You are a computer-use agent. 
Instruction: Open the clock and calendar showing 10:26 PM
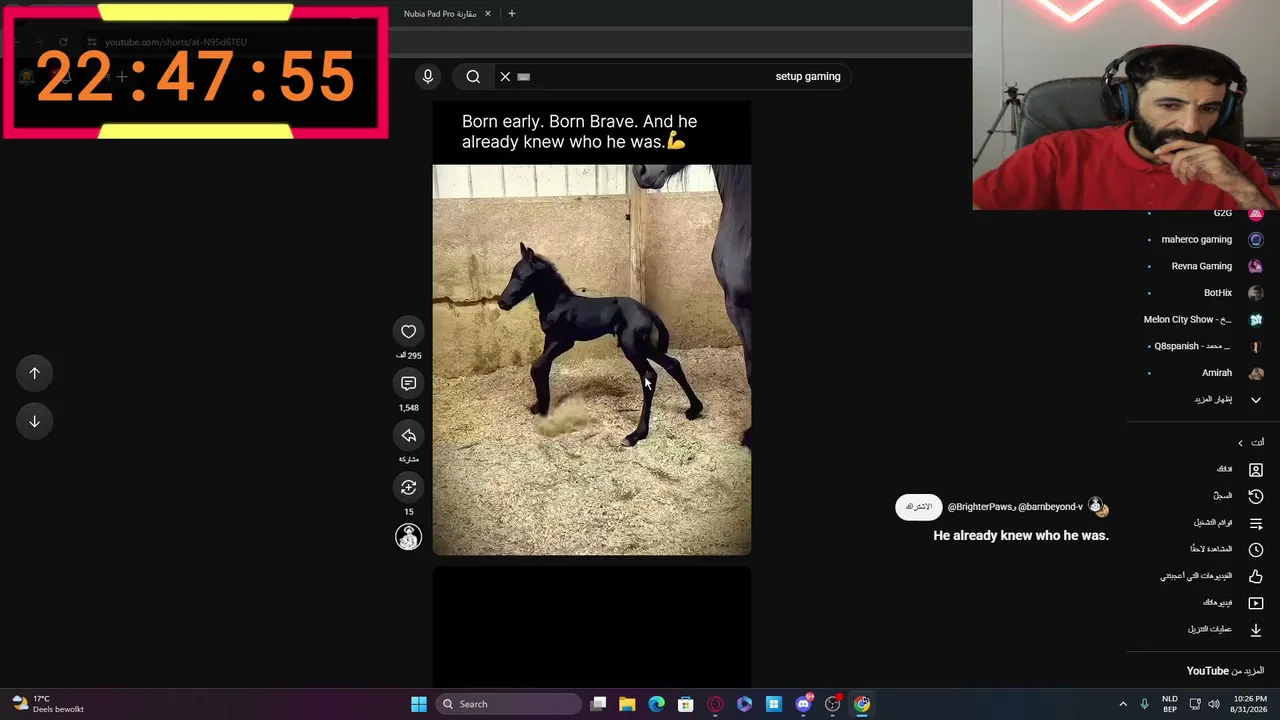[1250, 704]
